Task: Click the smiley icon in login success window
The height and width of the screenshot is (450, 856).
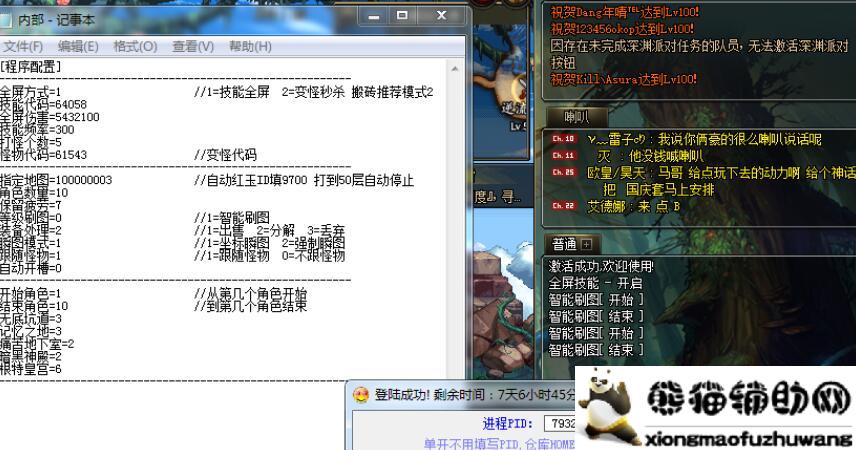Action: [x=361, y=394]
